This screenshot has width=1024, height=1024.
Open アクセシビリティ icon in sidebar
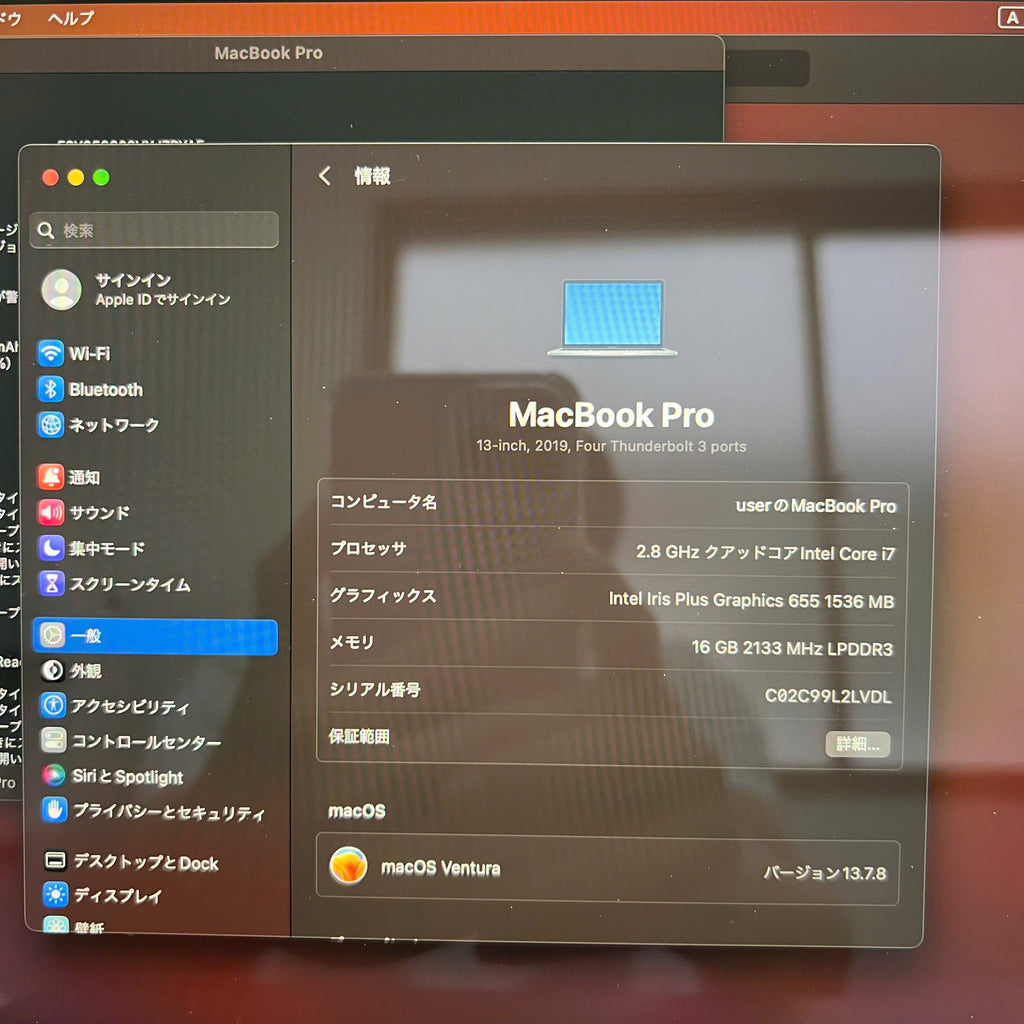coord(54,705)
